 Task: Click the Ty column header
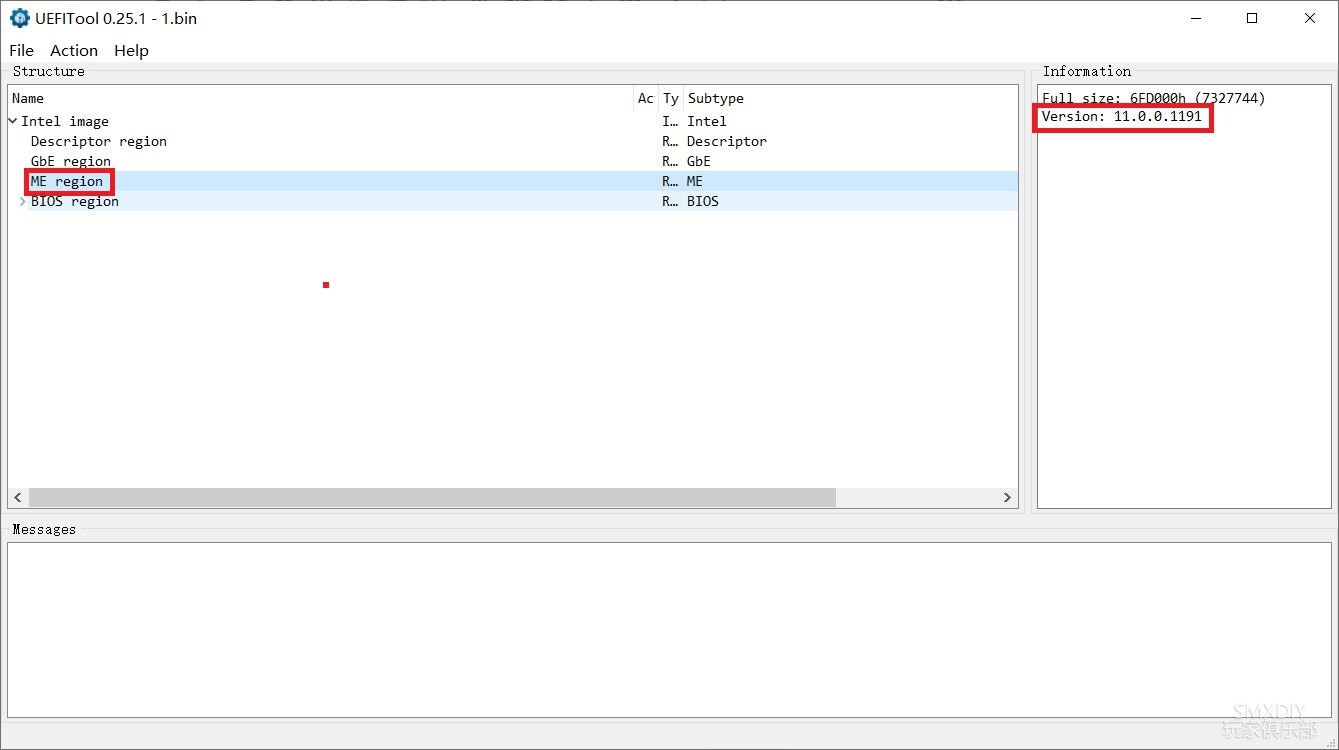[x=671, y=98]
